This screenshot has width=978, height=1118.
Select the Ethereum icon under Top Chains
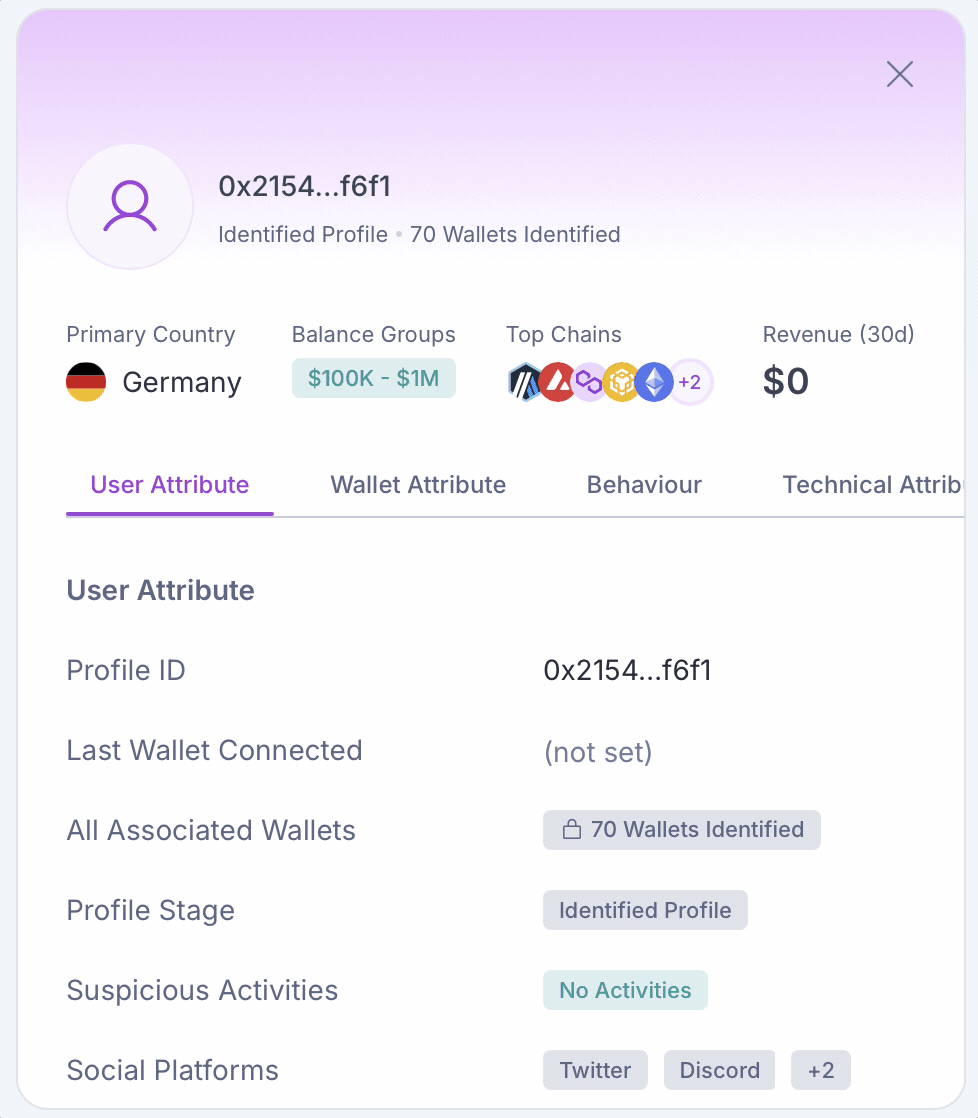653,381
